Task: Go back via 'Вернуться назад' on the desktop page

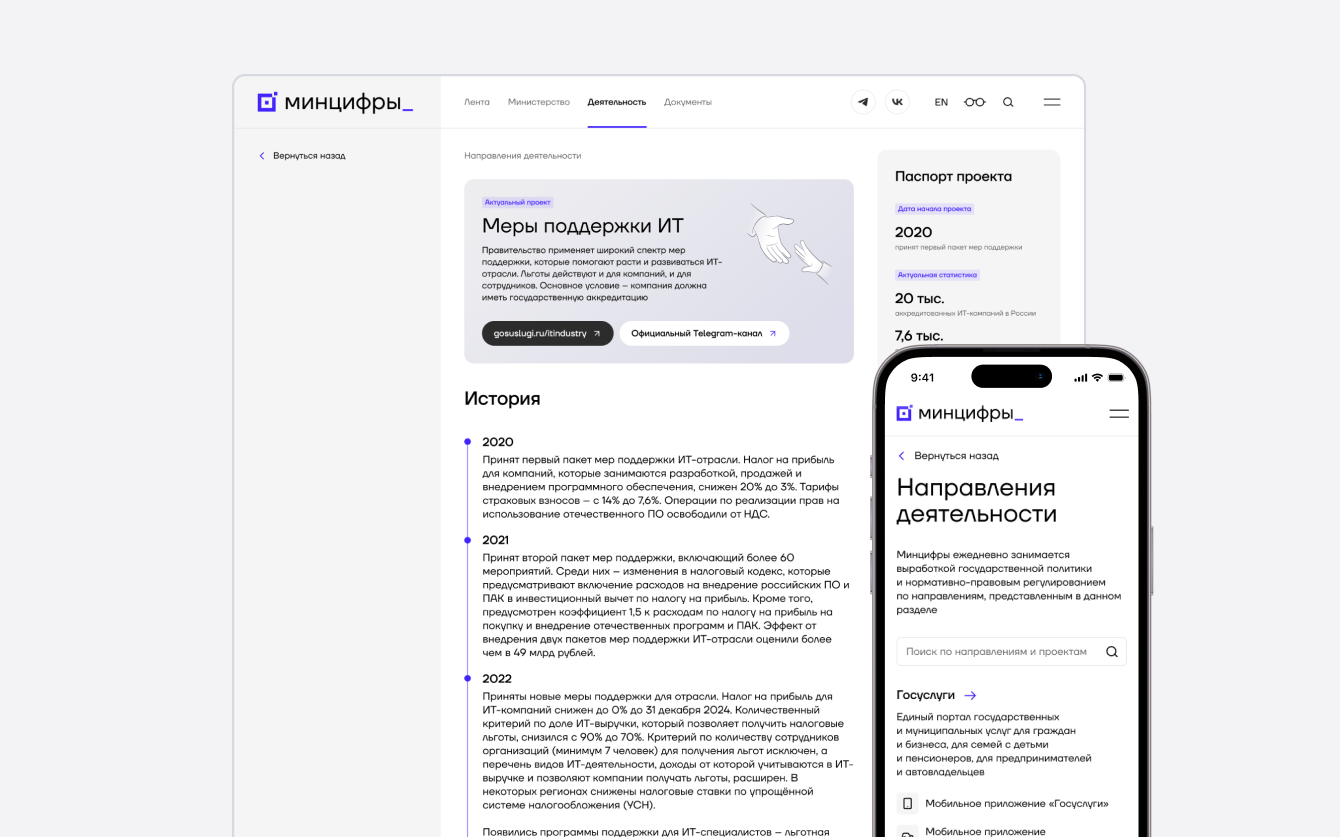Action: pos(302,156)
